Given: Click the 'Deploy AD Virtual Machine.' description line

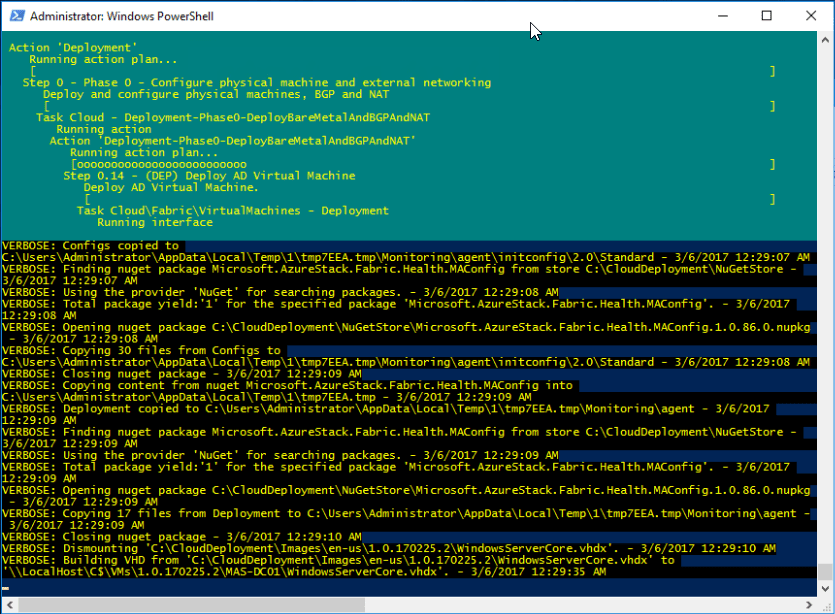Looking at the screenshot, I should (x=171, y=187).
